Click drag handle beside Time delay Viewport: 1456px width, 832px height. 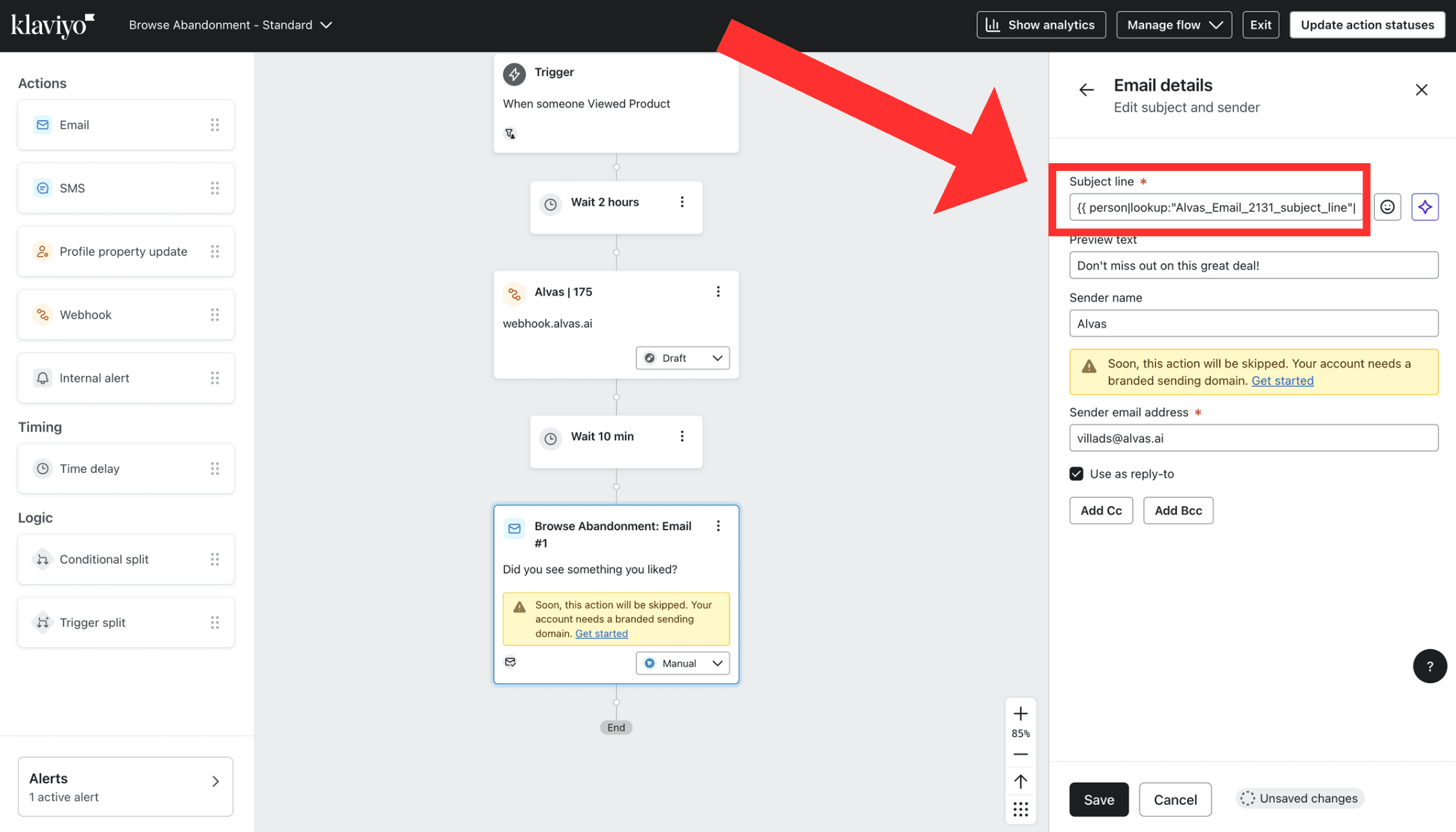coord(215,468)
